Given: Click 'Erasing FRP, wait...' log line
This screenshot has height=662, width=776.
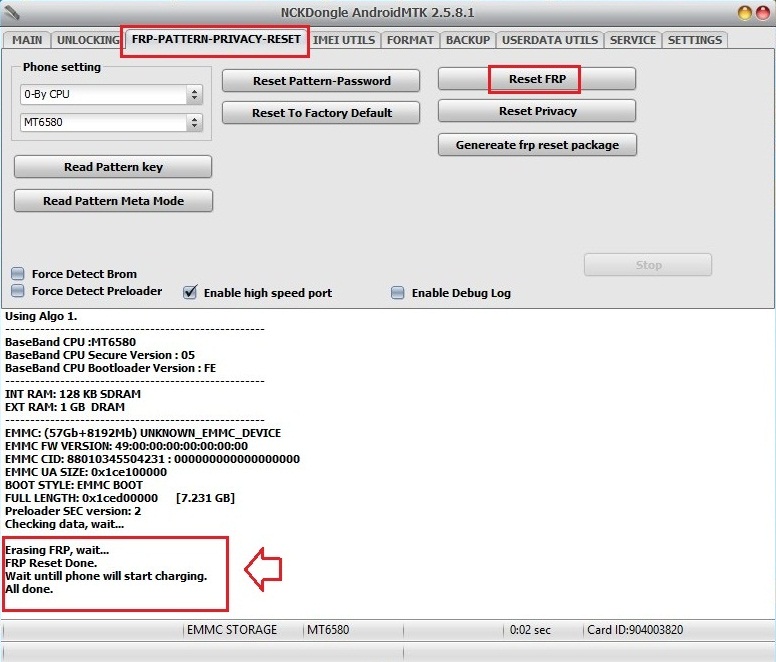Looking at the screenshot, I should pos(57,550).
